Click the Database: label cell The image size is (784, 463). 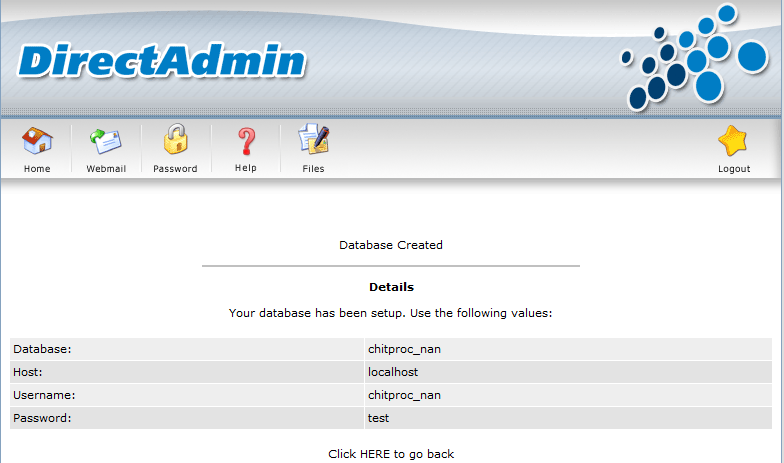[x=187, y=349]
